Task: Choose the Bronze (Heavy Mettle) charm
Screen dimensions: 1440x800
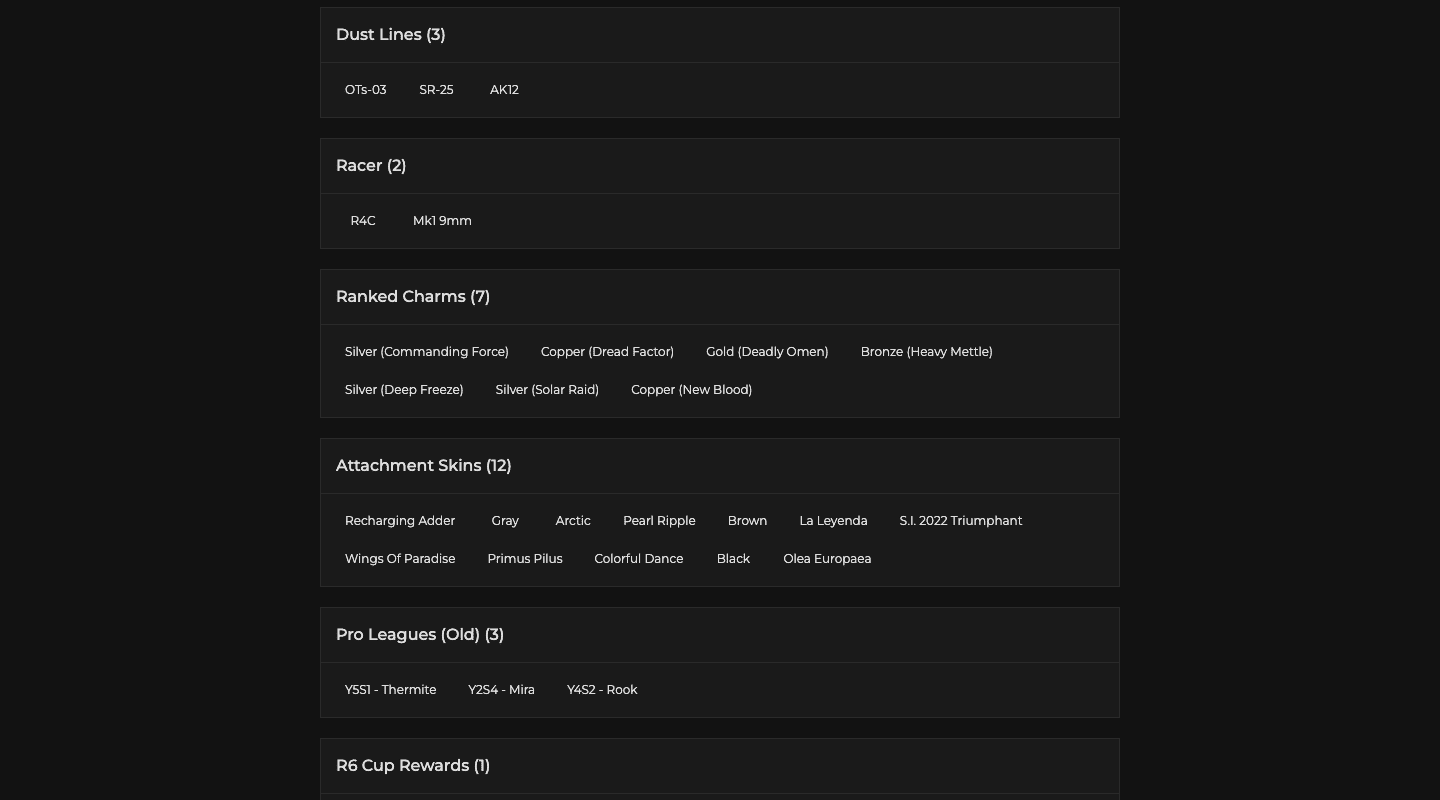Action: [926, 352]
